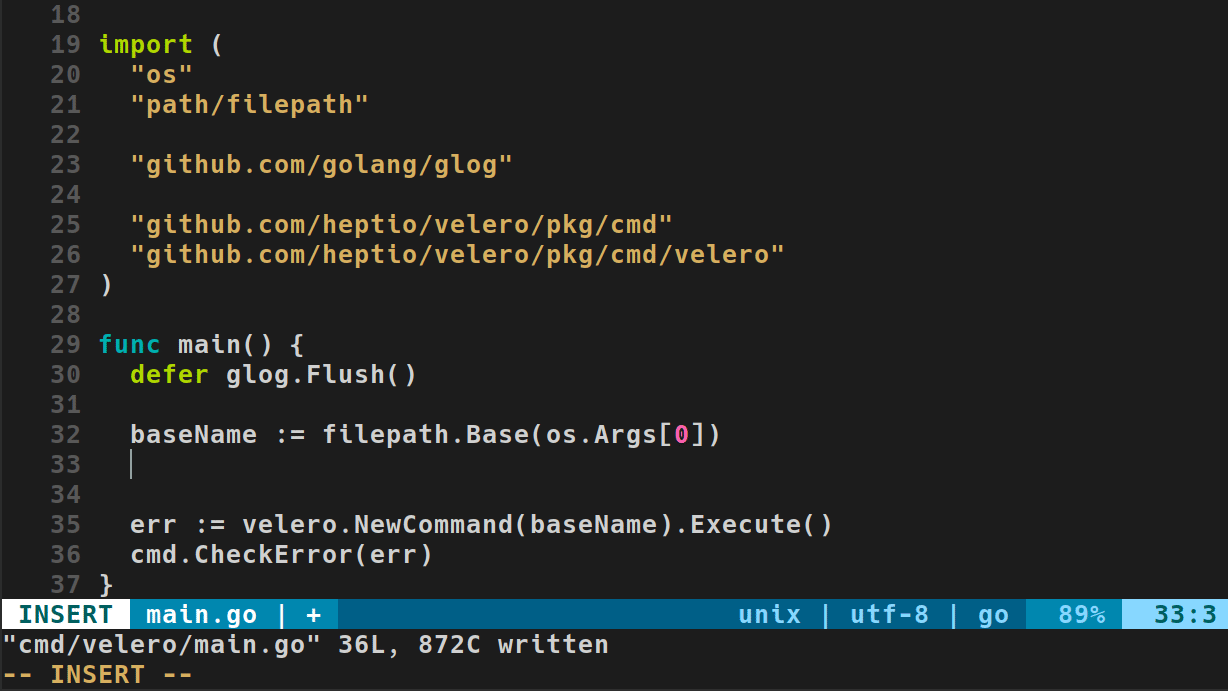
Task: Click the empty line 34
Action: [400, 495]
